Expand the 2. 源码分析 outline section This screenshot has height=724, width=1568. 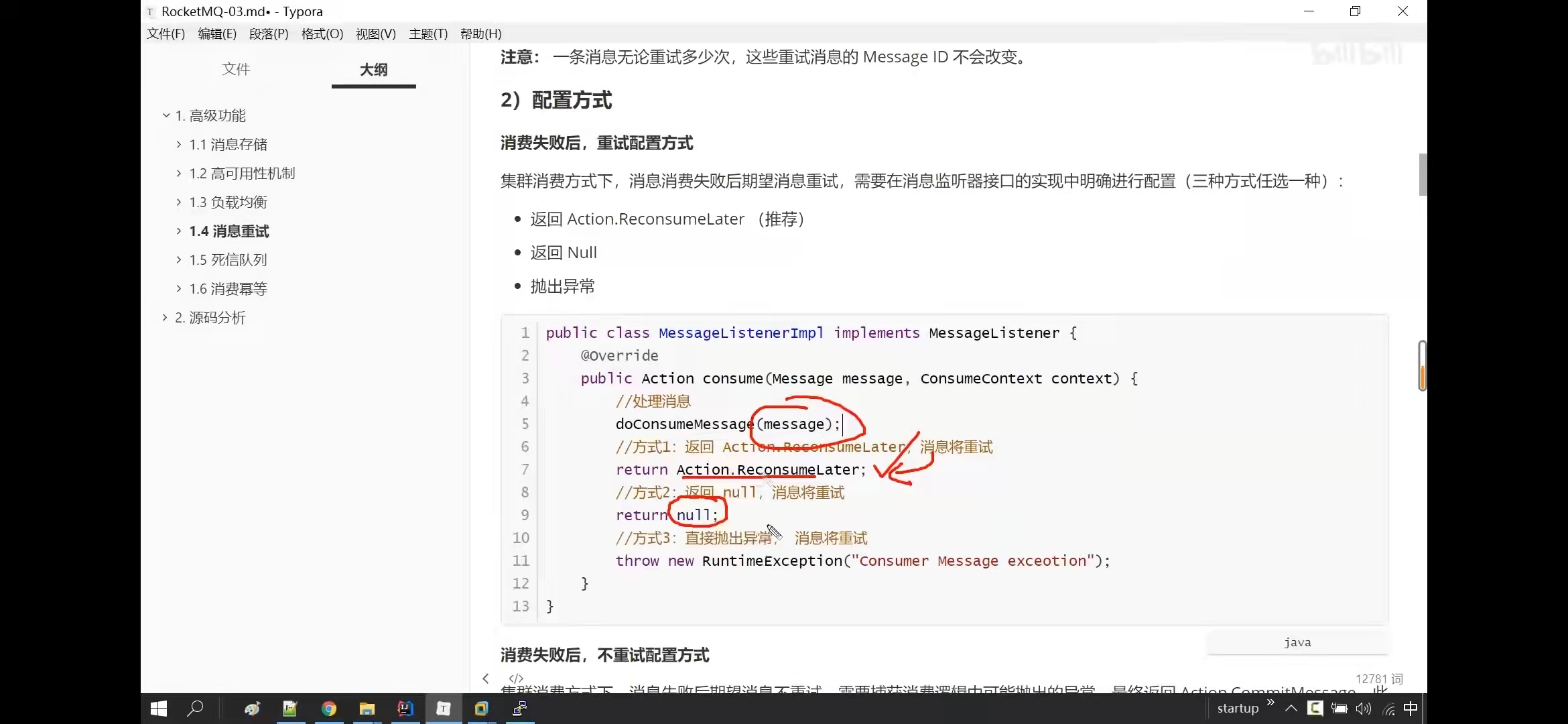click(x=165, y=317)
